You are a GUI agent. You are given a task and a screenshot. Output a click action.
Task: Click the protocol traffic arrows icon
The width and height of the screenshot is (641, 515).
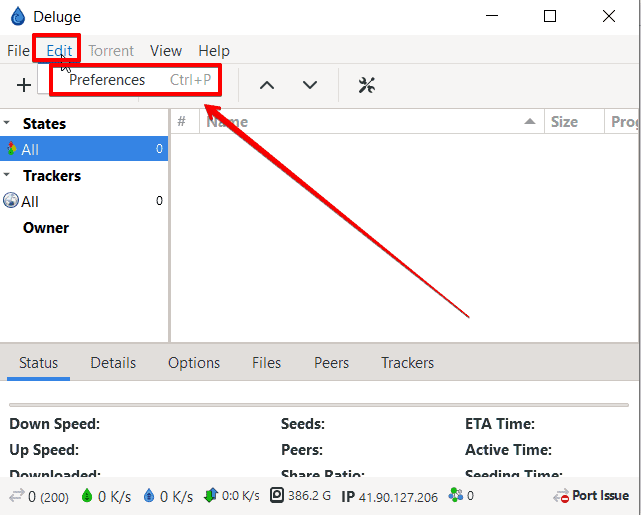click(211, 495)
